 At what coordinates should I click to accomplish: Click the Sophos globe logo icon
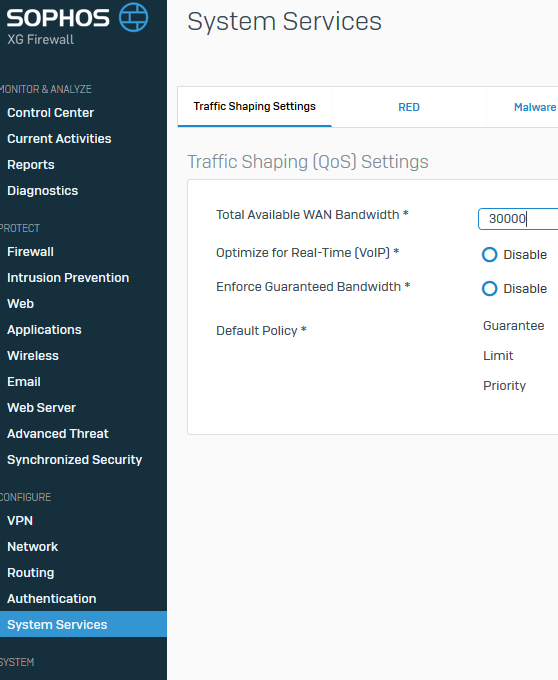[134, 17]
